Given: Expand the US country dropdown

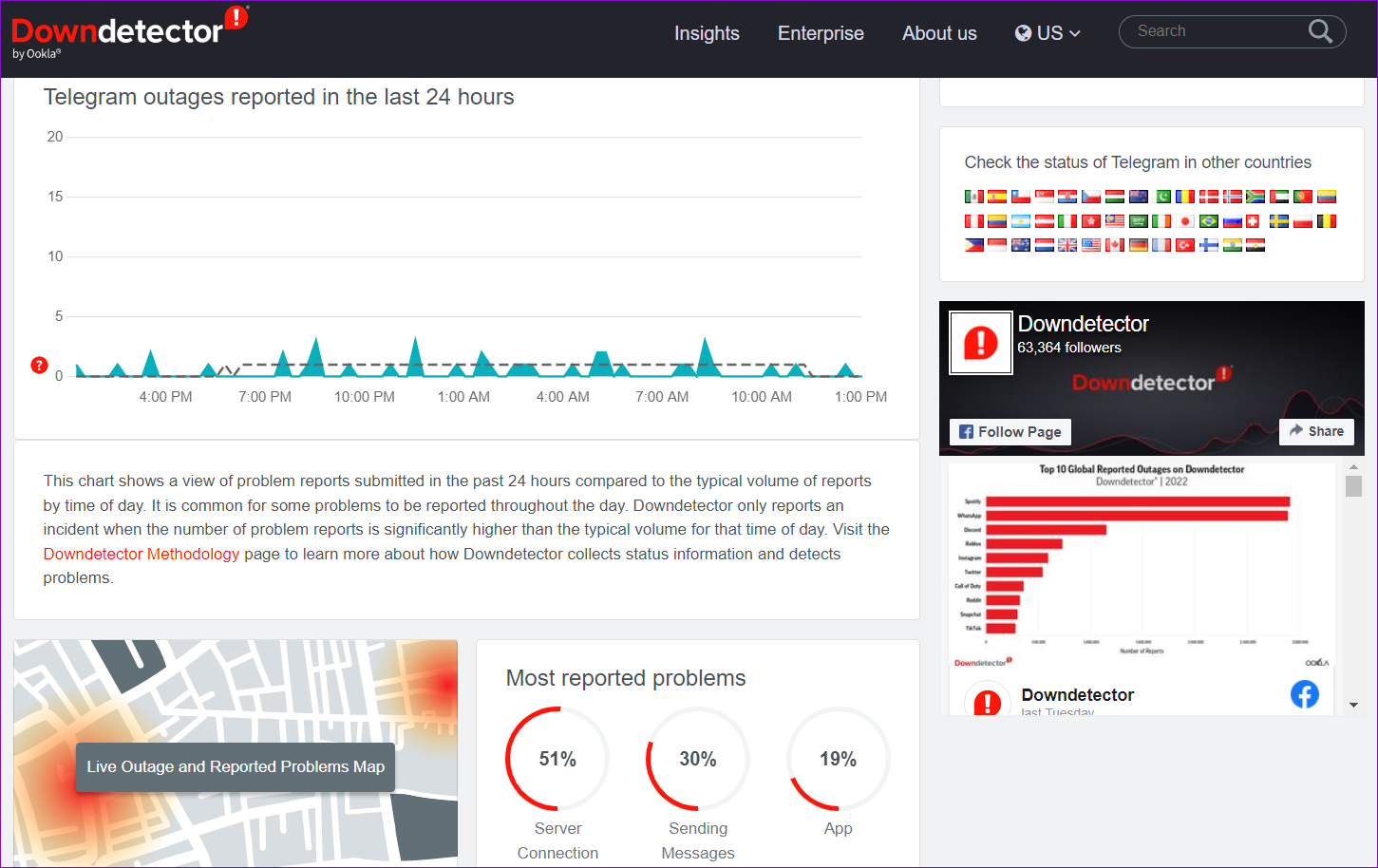Looking at the screenshot, I should [1048, 33].
